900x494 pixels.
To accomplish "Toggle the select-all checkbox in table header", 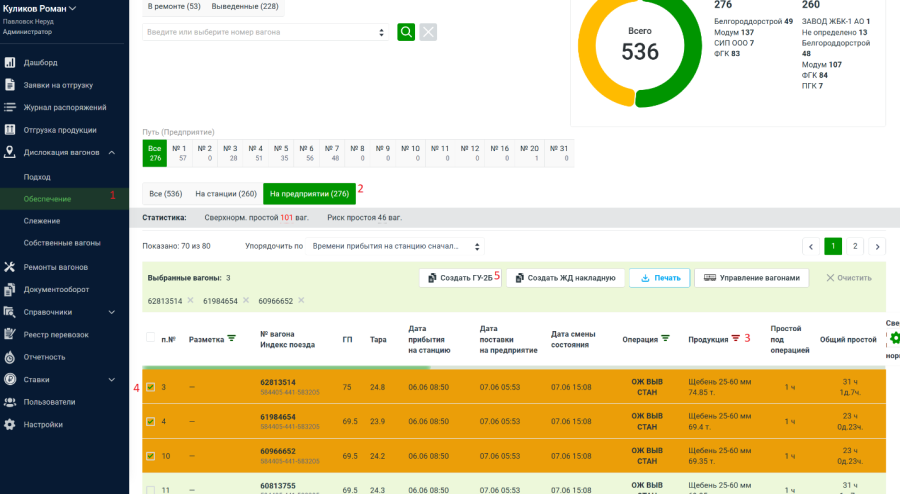I will click(150, 338).
